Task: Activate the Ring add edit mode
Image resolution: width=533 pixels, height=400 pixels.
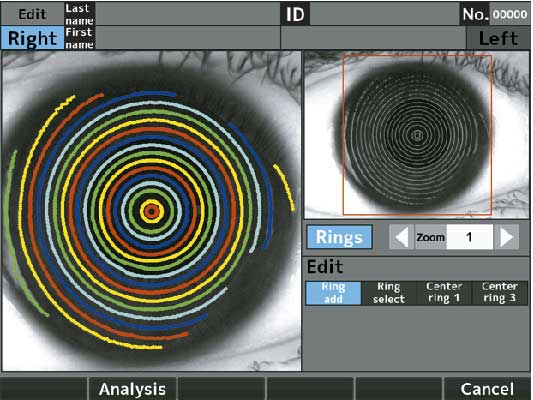Action: [333, 293]
